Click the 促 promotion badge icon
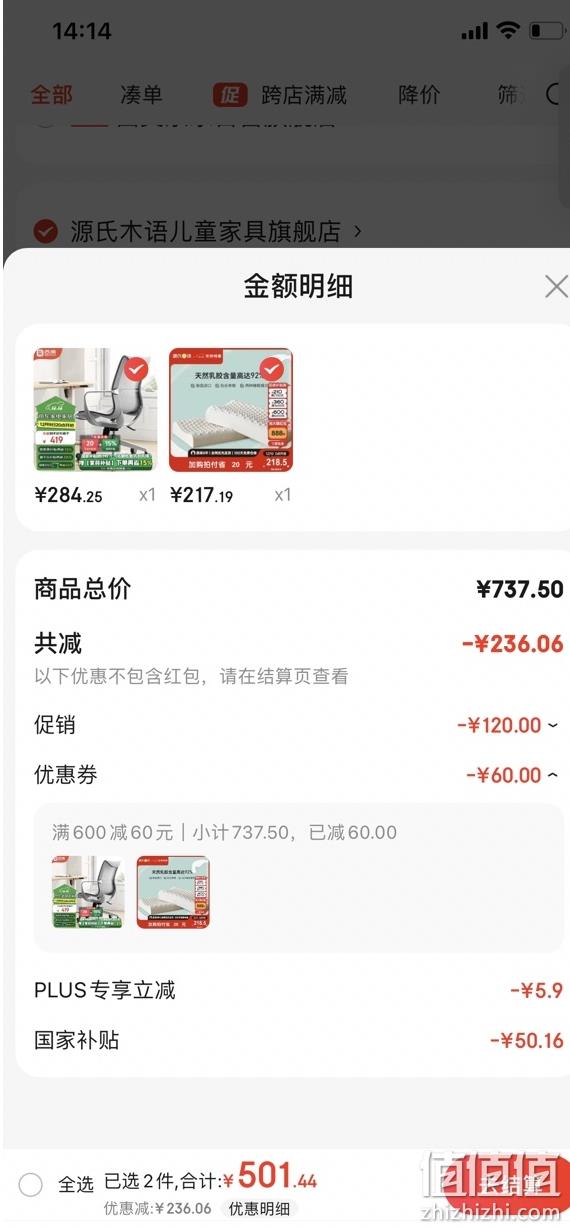The height and width of the screenshot is (1230, 570). click(x=230, y=95)
